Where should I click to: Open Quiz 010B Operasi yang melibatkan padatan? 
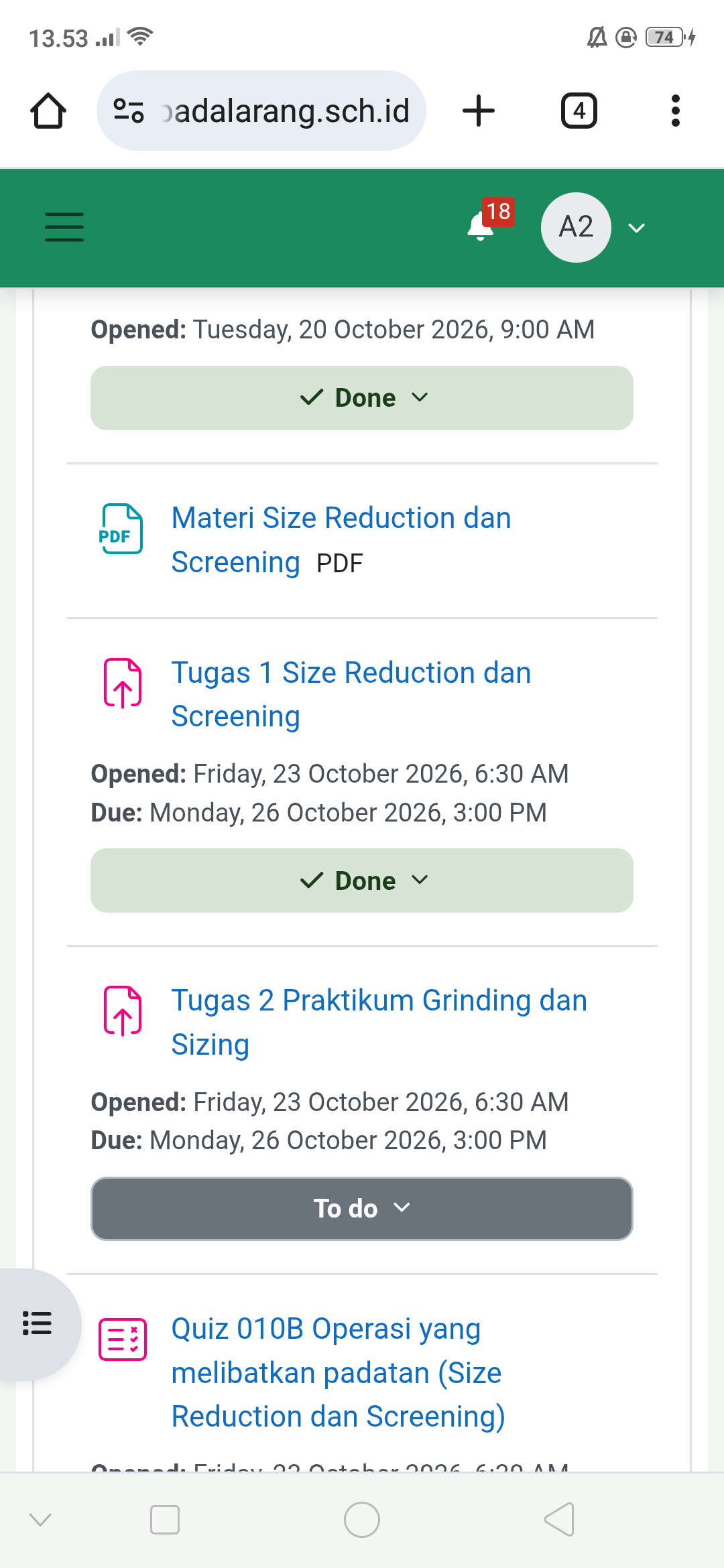[338, 1372]
